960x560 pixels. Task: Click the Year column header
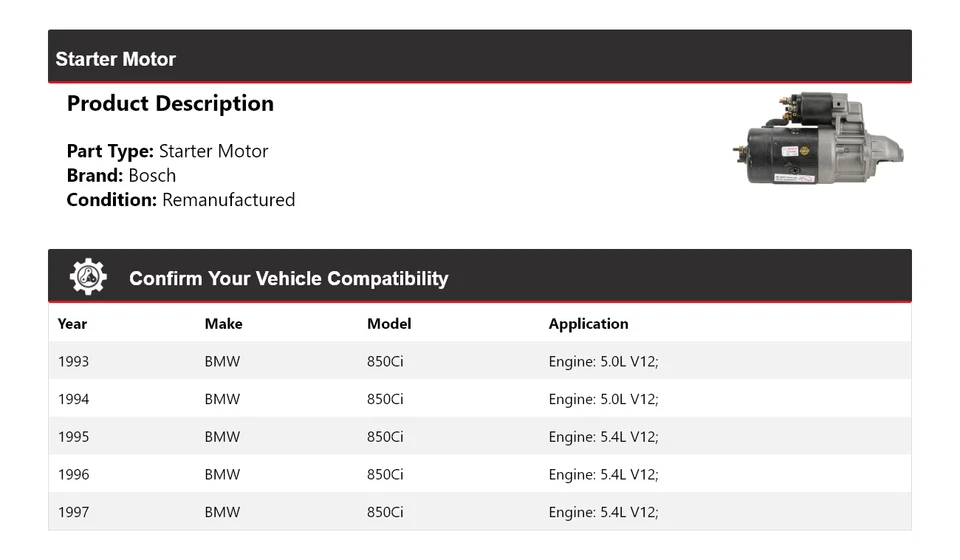72,324
